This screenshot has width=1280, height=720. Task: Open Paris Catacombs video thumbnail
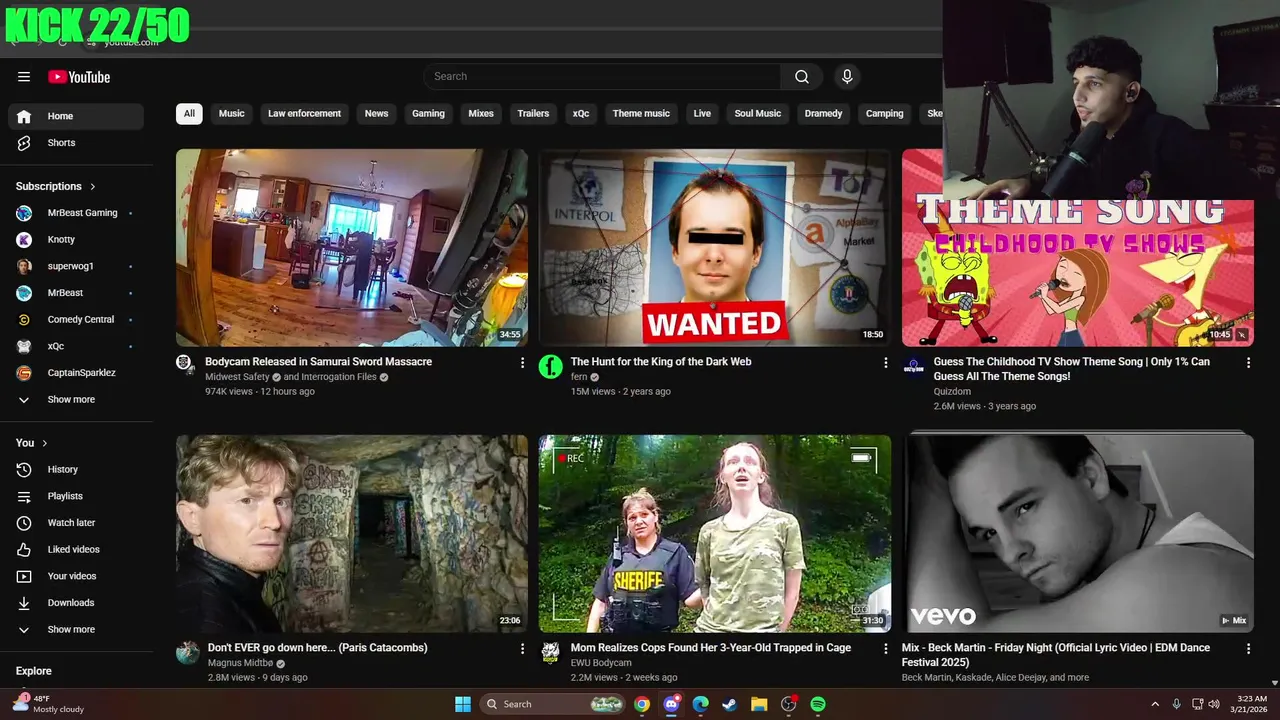(x=352, y=534)
